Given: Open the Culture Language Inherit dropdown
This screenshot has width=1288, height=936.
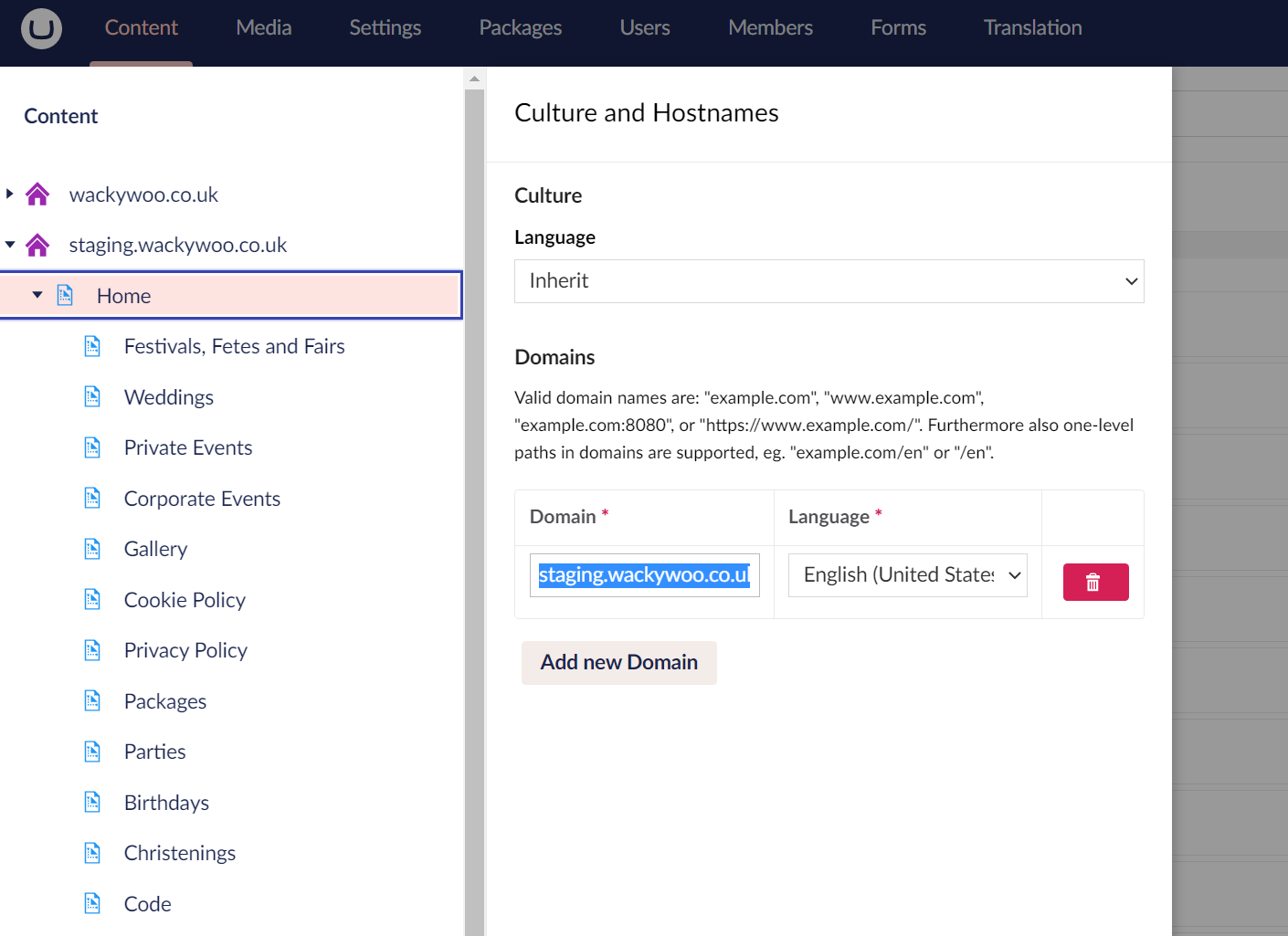Looking at the screenshot, I should click(x=829, y=281).
